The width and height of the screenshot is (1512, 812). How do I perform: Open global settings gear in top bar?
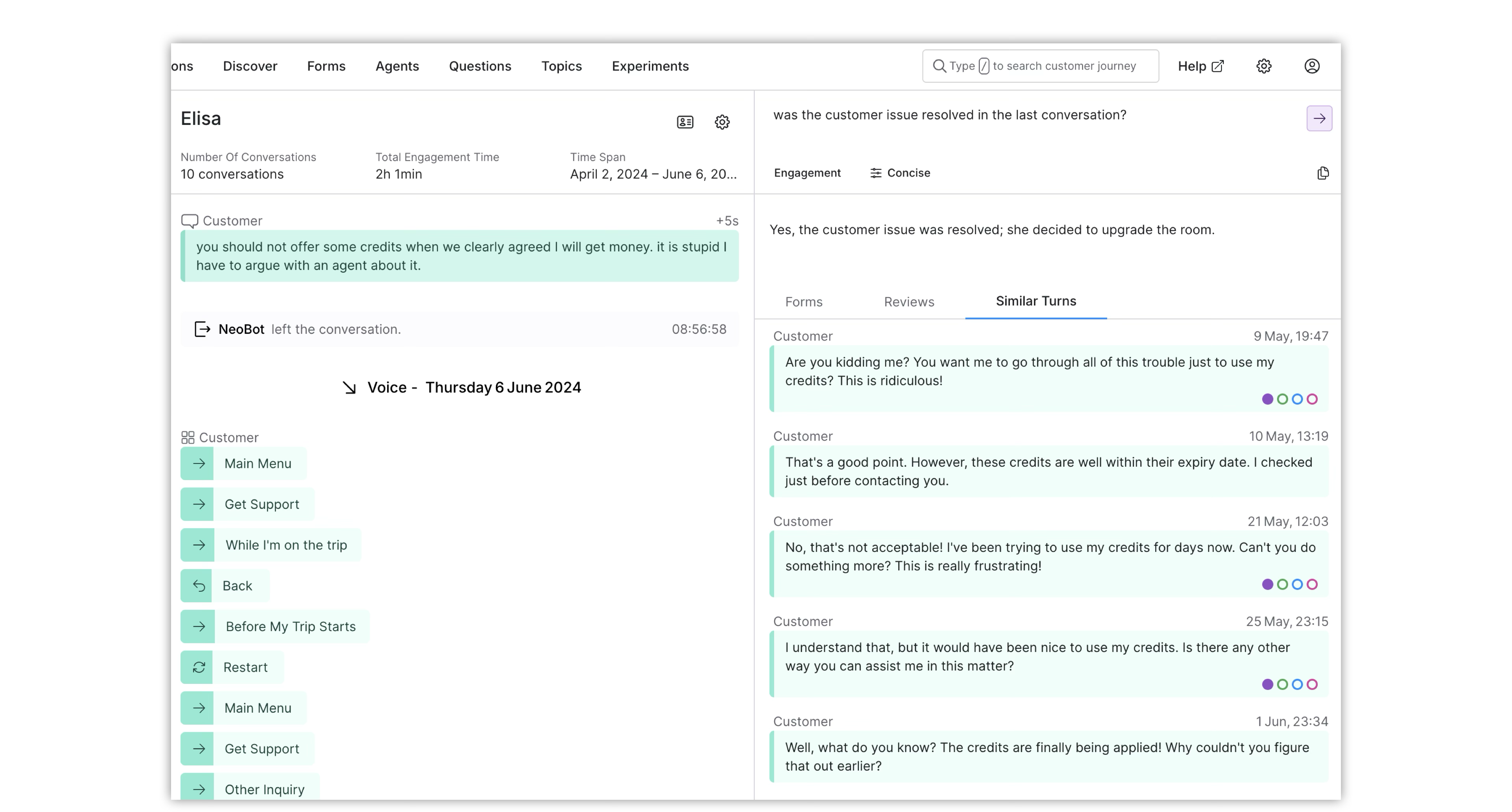pos(1264,66)
